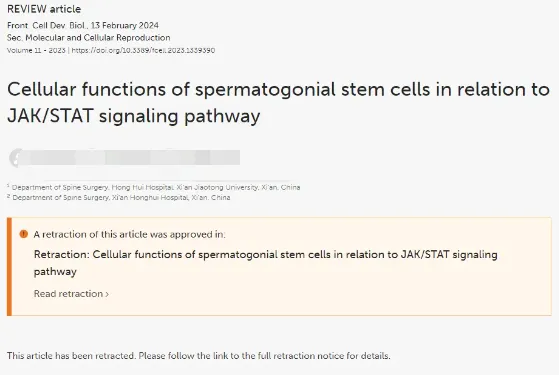Click 'This article has been retracted' sentence
Image resolution: width=559 pixels, height=375 pixels.
click(x=199, y=356)
